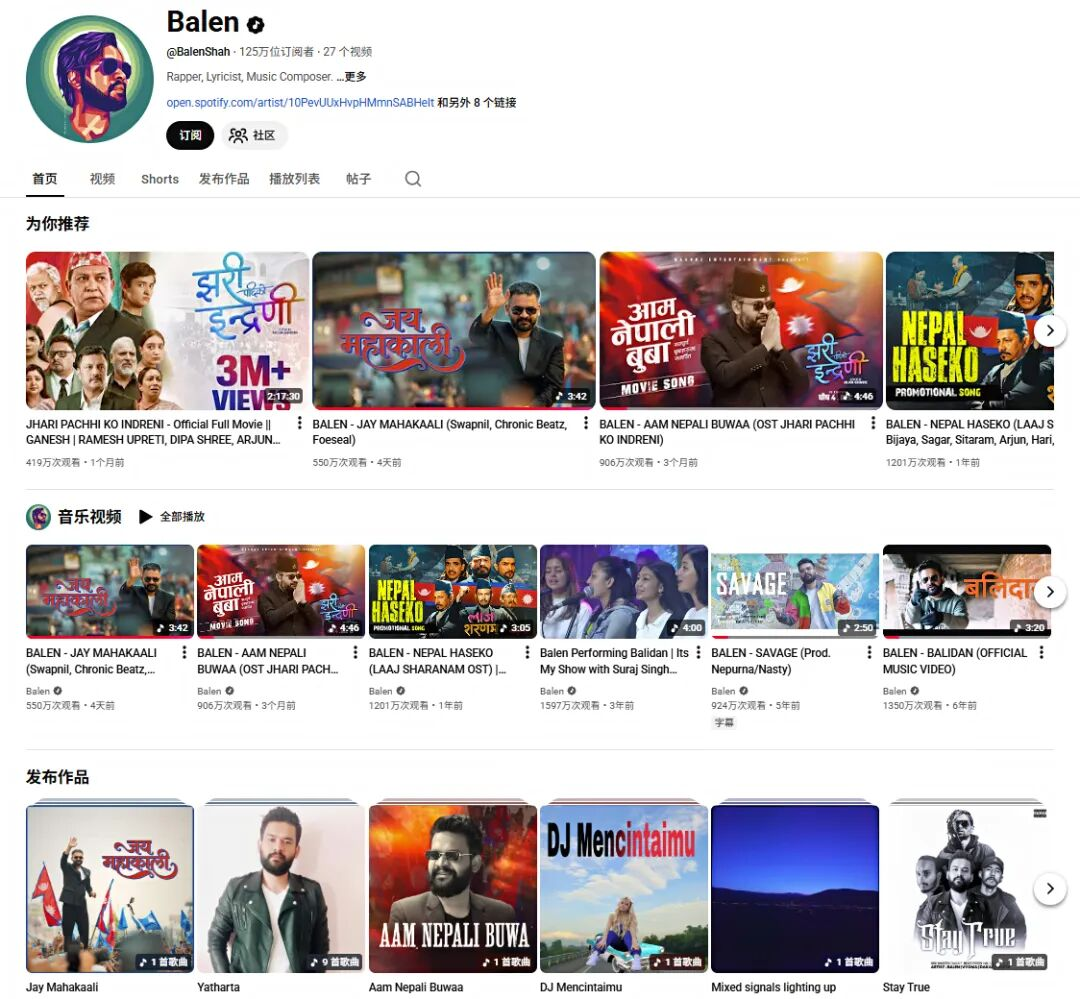Click 全部播放 to play all music videos

pos(172,517)
